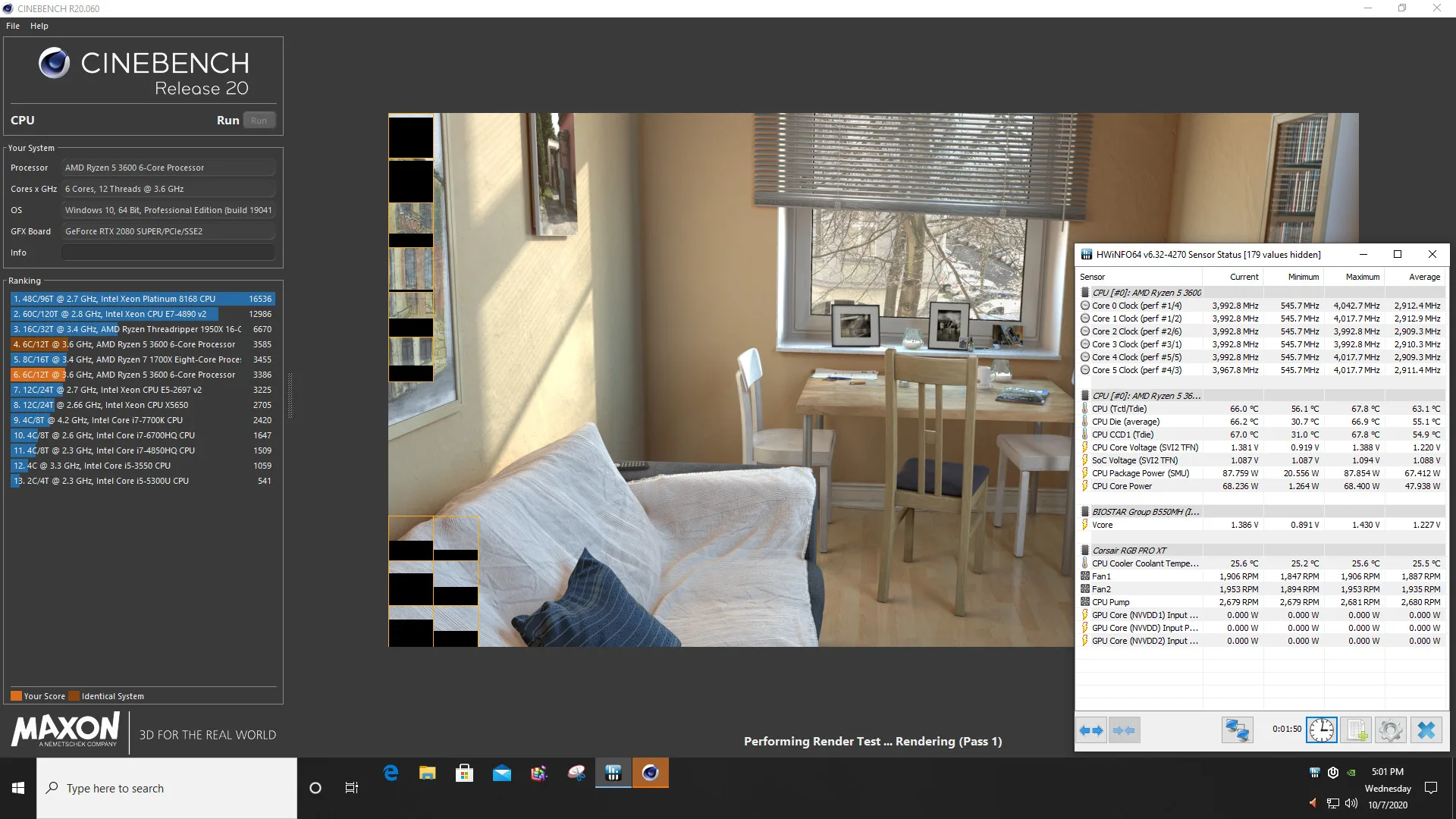Click taskbar search box
This screenshot has height=819, width=1456.
(167, 788)
